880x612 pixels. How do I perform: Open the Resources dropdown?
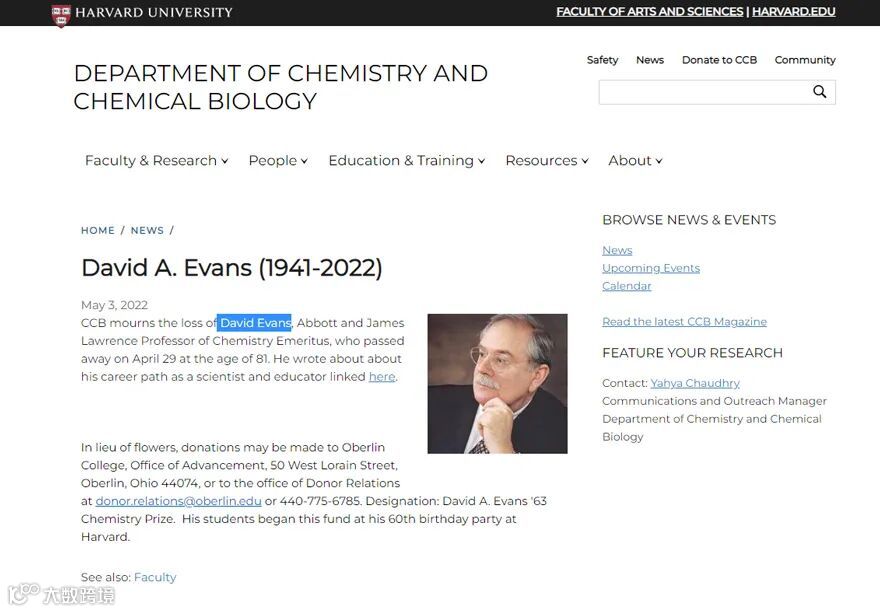[547, 161]
